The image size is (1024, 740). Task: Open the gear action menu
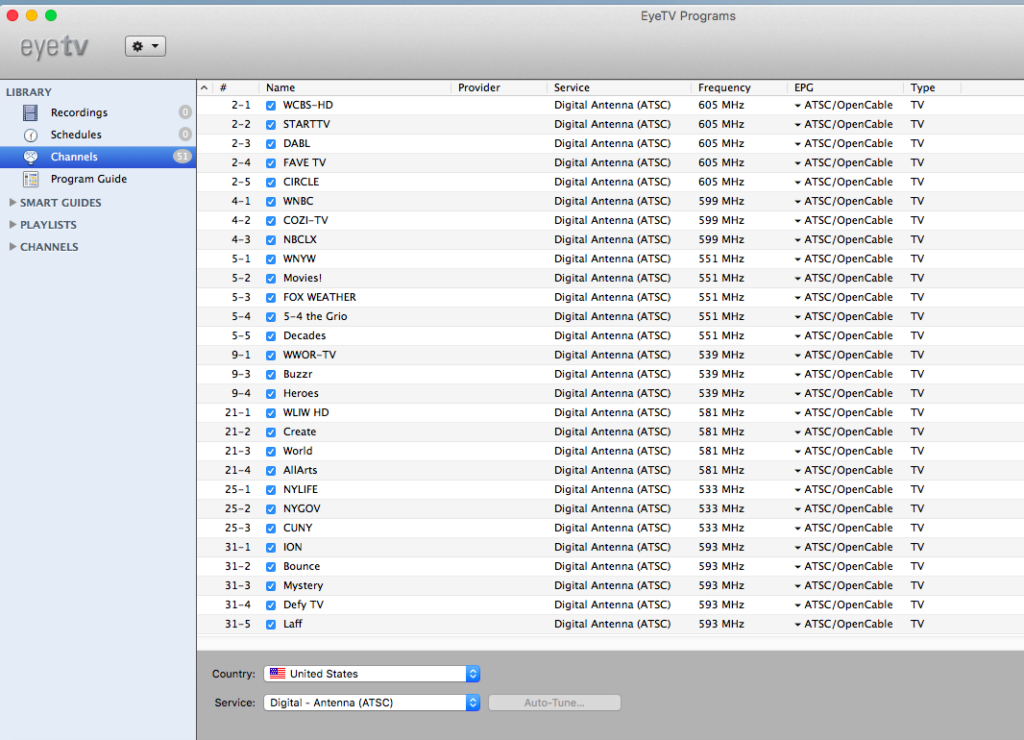pyautogui.click(x=145, y=46)
